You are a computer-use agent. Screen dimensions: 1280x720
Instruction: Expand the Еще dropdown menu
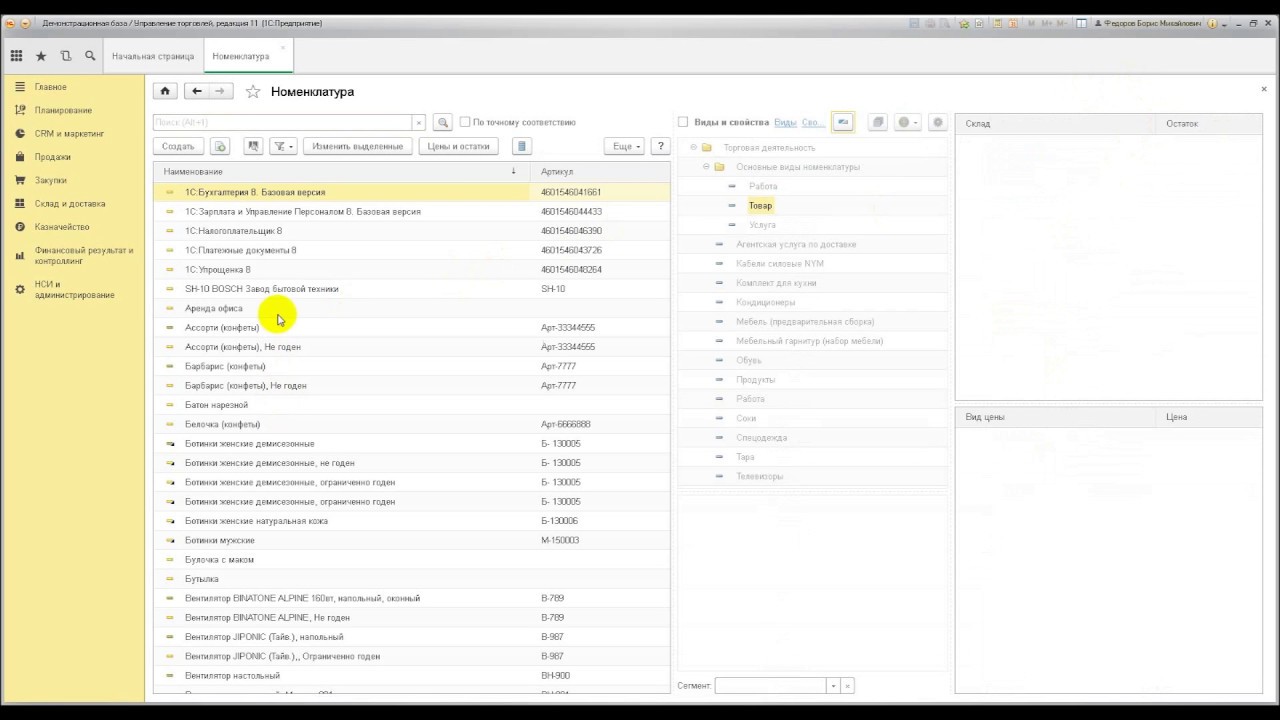tap(625, 146)
